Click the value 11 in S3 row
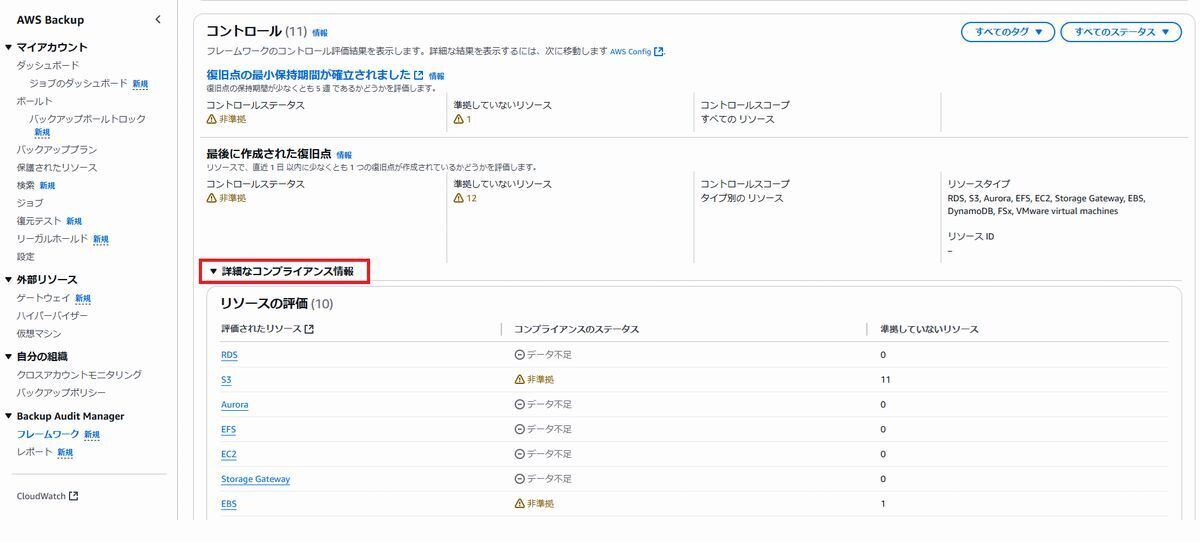1200x542 pixels. 885,380
